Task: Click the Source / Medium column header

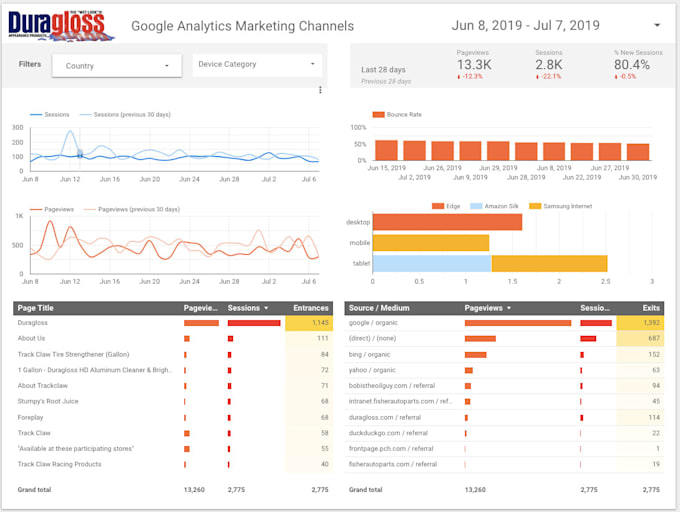Action: (379, 308)
